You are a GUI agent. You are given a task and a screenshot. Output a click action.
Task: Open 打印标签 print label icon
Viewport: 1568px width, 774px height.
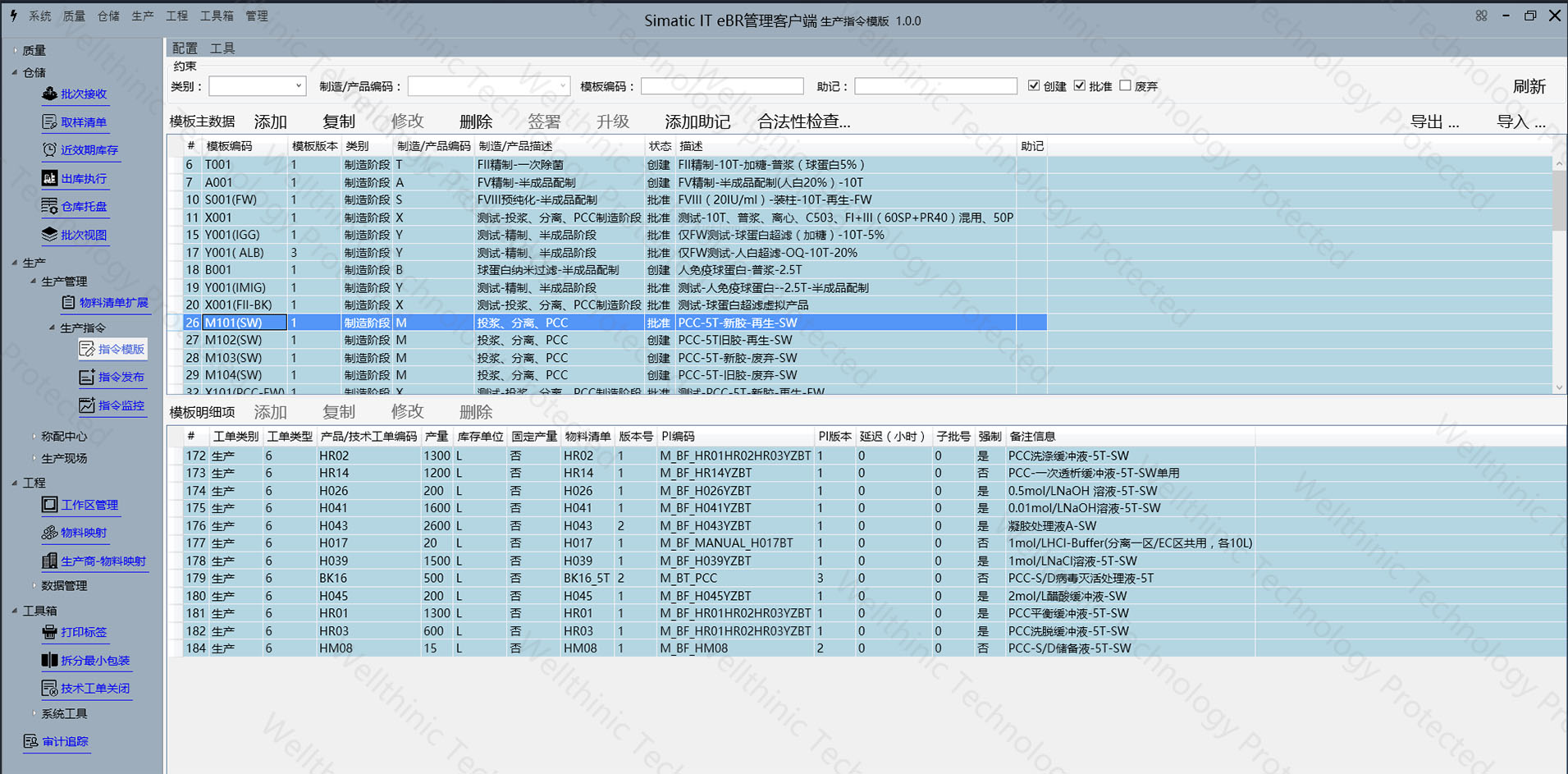pos(49,632)
